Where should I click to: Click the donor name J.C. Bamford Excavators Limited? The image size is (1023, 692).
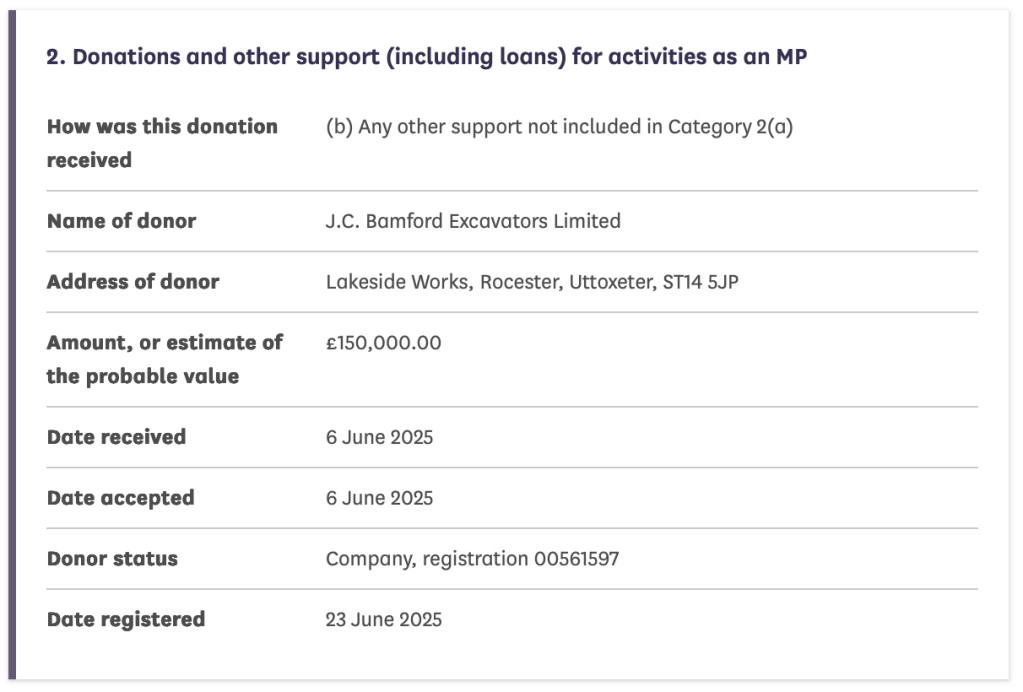pyautogui.click(x=473, y=221)
